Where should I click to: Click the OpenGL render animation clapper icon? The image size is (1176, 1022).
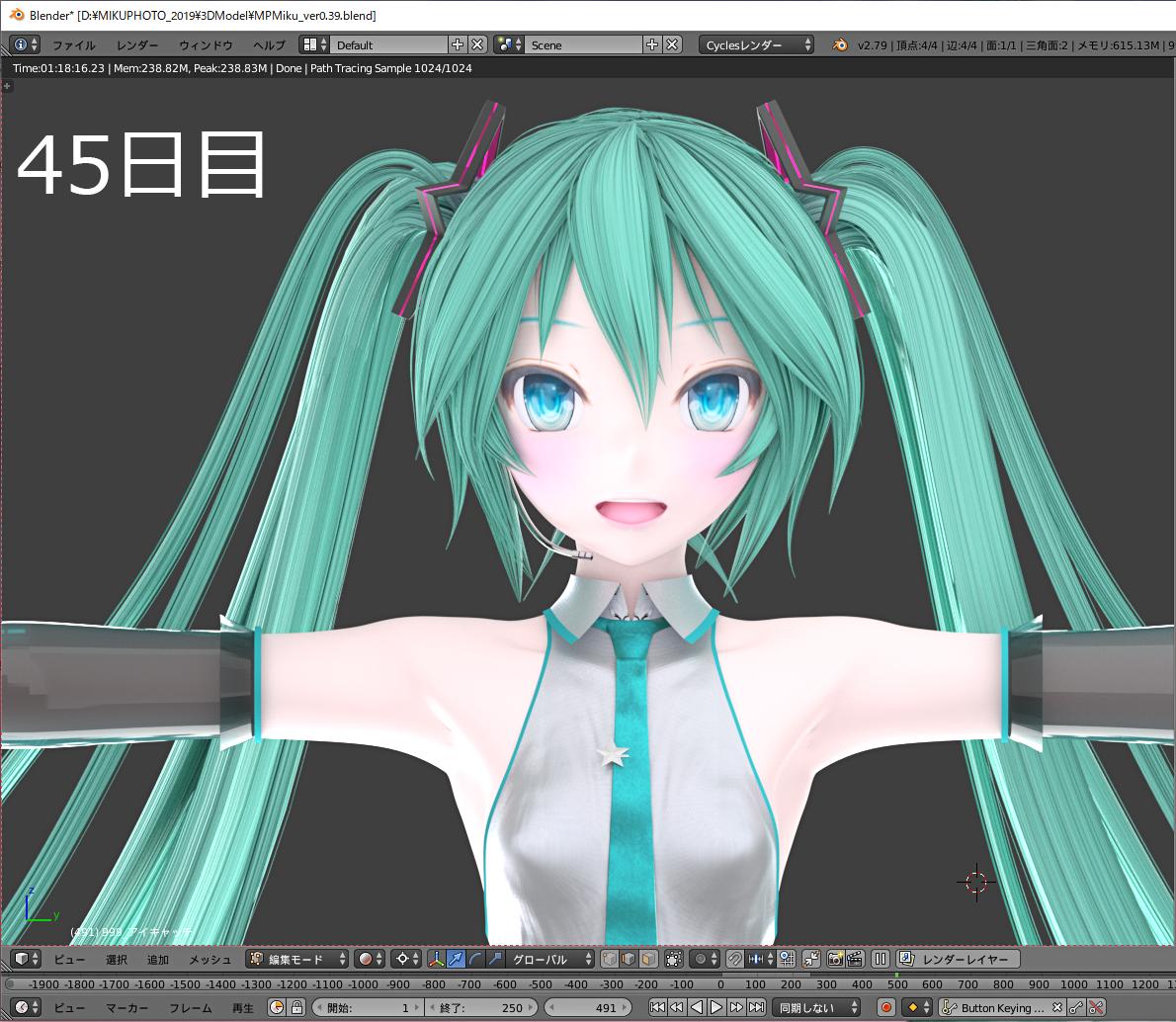coord(855,959)
